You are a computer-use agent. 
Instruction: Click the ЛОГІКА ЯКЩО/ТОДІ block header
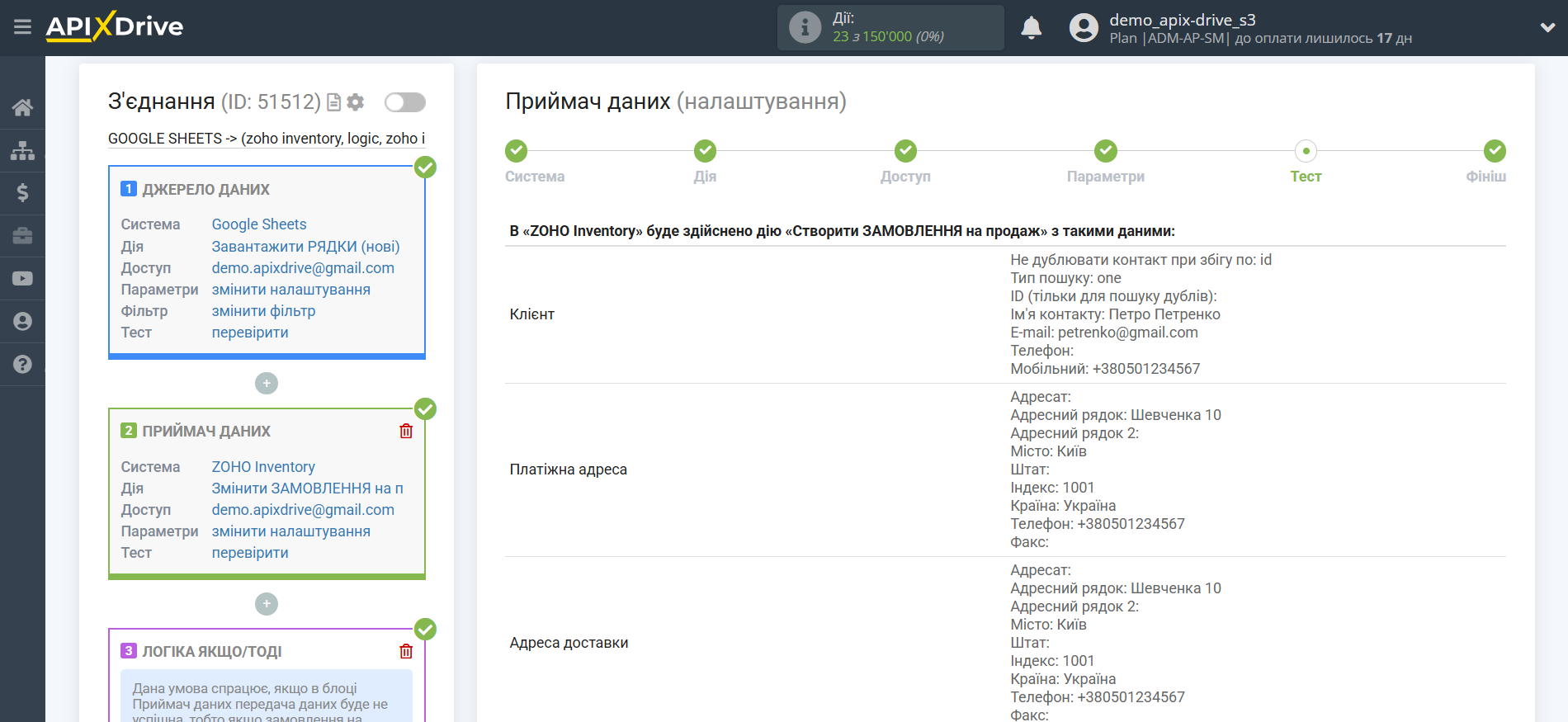coord(212,652)
